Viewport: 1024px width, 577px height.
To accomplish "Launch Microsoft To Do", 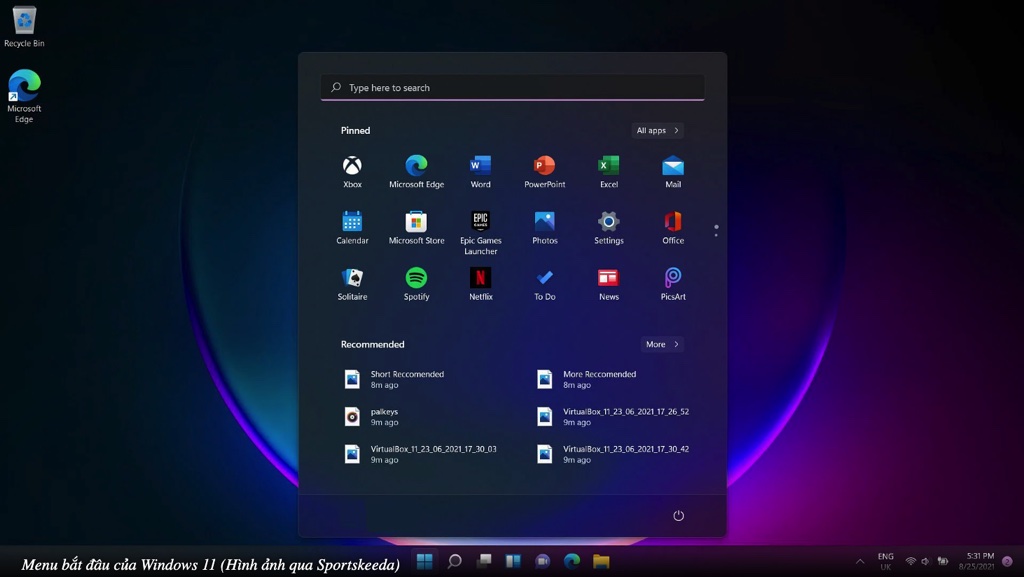I will point(544,281).
